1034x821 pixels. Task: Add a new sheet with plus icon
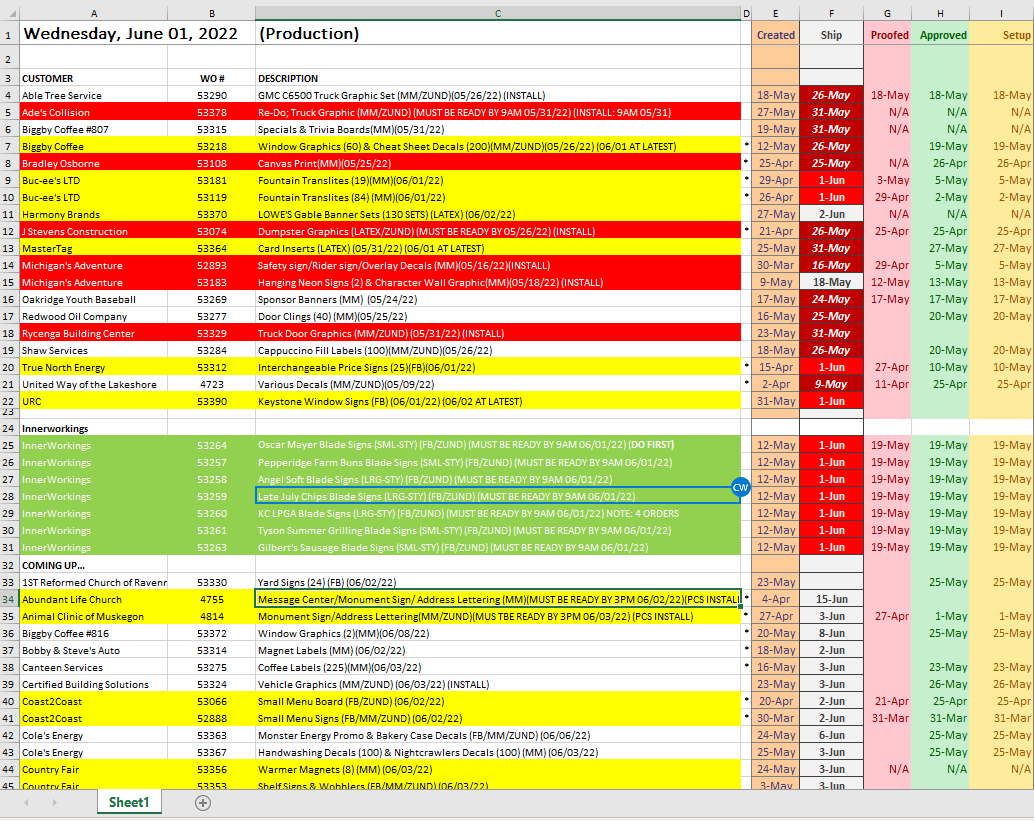coord(203,803)
